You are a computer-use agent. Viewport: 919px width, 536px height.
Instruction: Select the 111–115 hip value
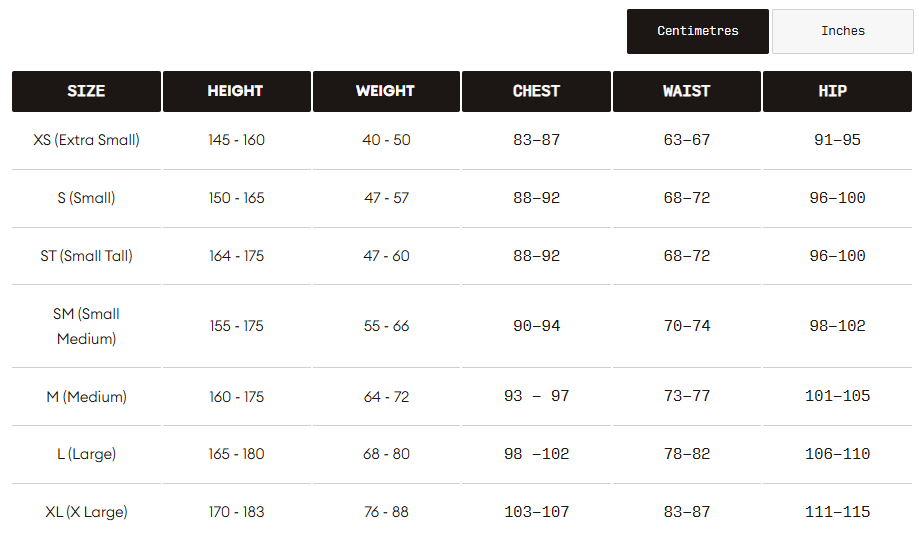tap(837, 512)
